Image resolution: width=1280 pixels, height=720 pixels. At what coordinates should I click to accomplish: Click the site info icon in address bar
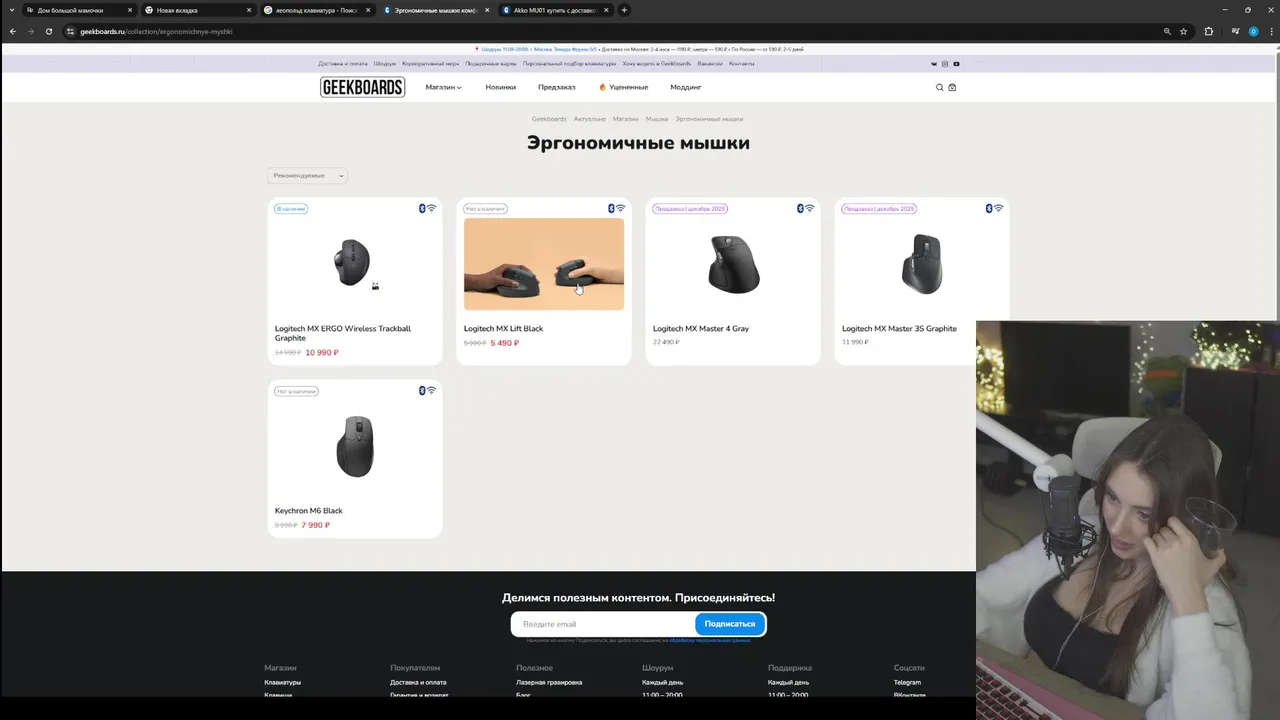tap(70, 31)
